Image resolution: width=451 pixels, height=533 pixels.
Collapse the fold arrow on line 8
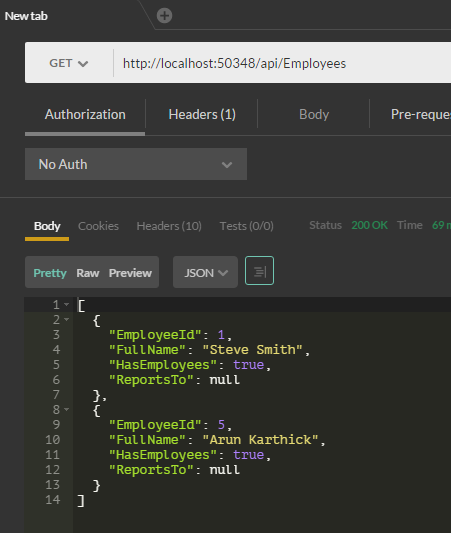point(67,409)
